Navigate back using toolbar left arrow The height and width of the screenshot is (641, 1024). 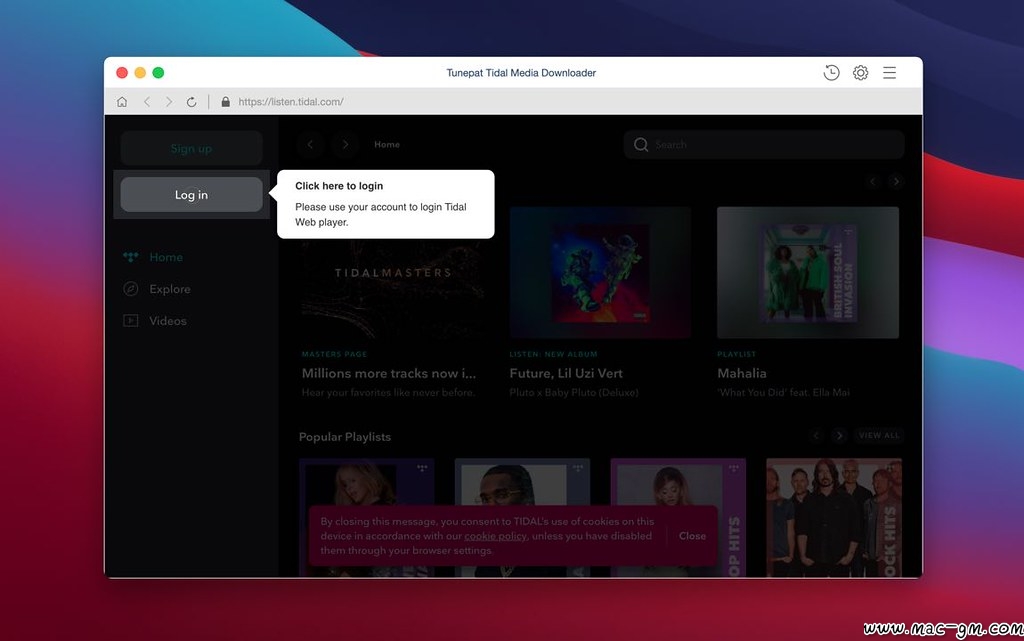147,102
